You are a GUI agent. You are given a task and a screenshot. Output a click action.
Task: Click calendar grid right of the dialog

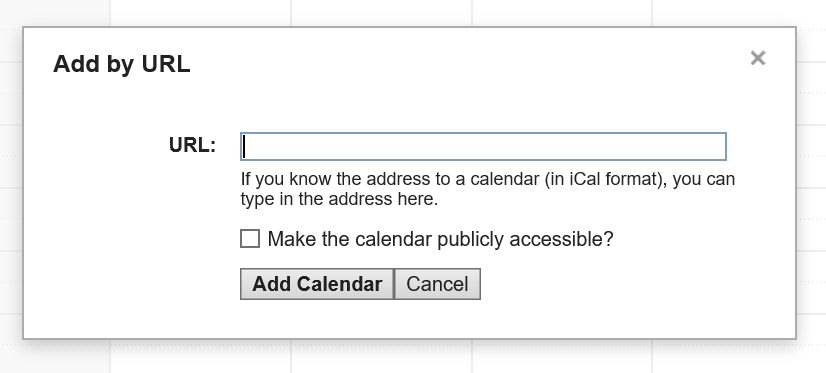point(812,184)
